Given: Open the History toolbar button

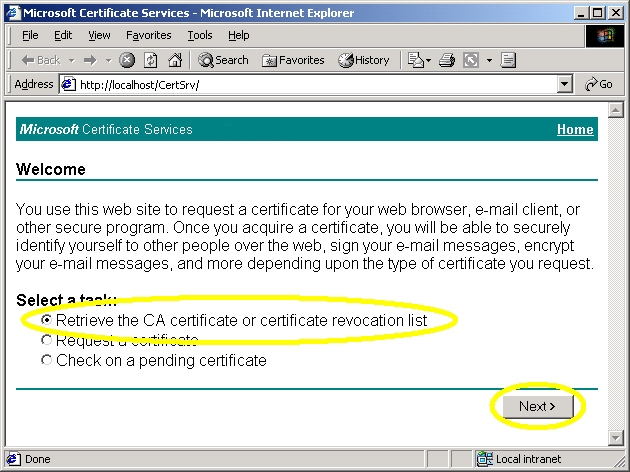Looking at the screenshot, I should coord(364,60).
